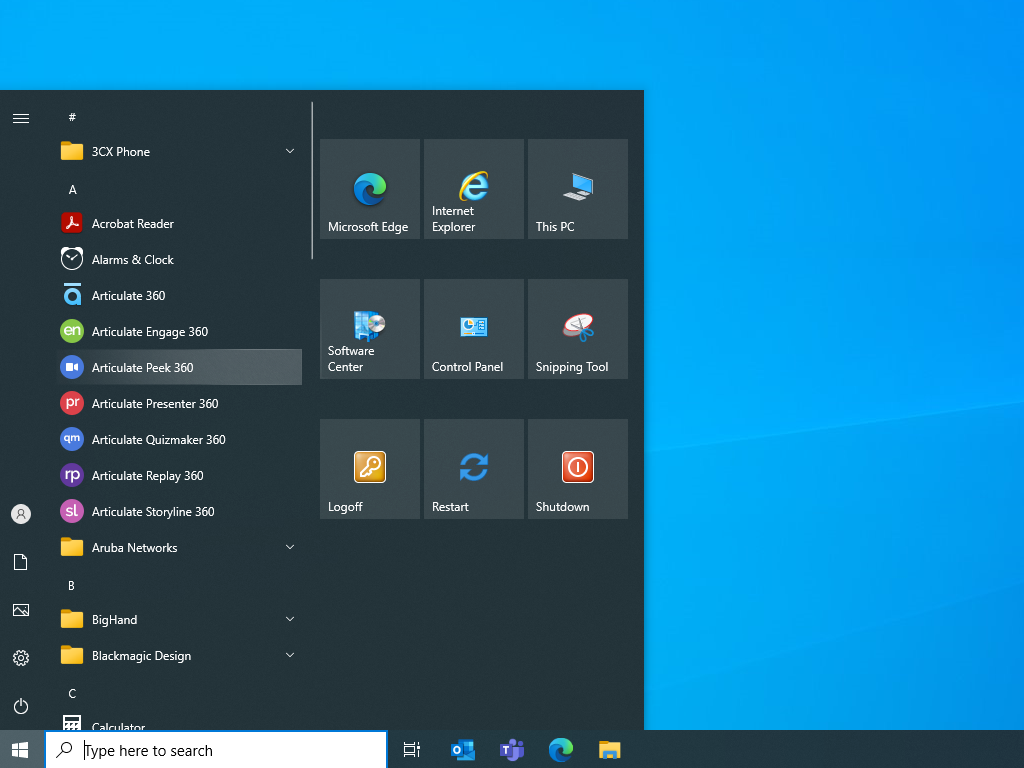Open Calculator from the app list
Viewport: 1024px width, 768px height.
(180, 721)
